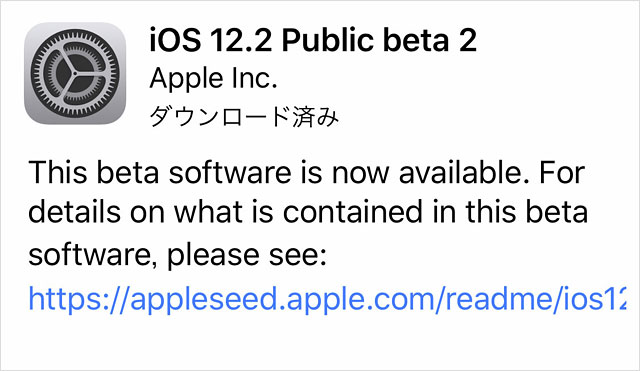The width and height of the screenshot is (640, 371).
Task: Click the Settings gear app icon
Action: coord(75,73)
